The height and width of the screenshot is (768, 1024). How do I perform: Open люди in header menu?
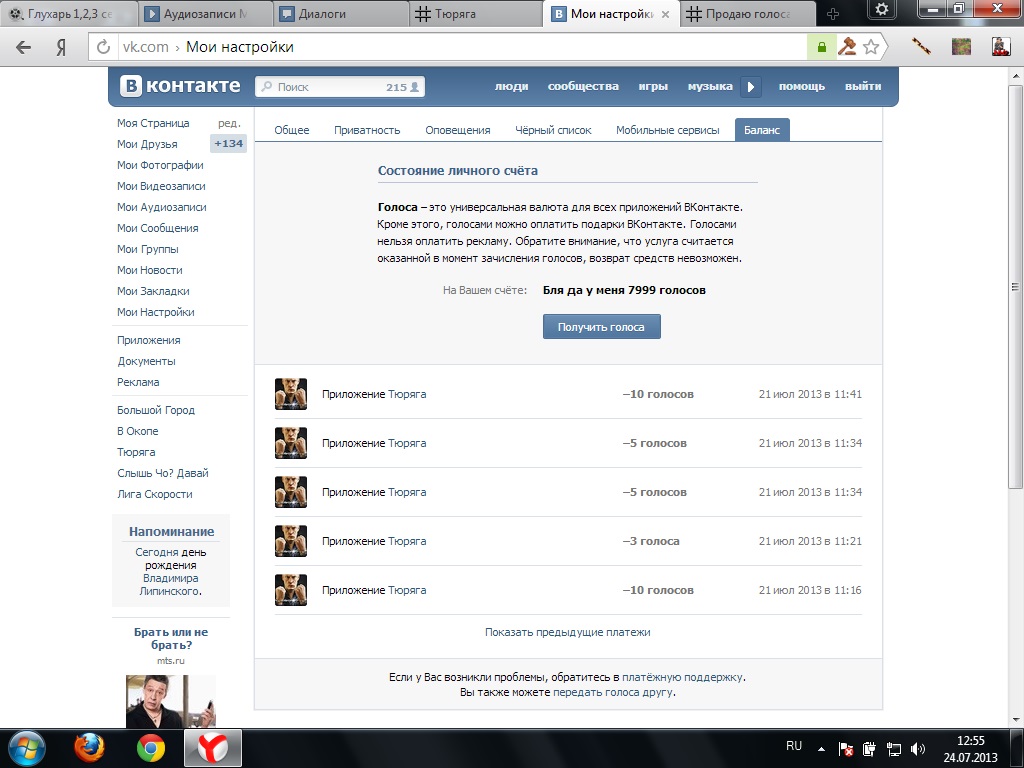pyautogui.click(x=511, y=86)
